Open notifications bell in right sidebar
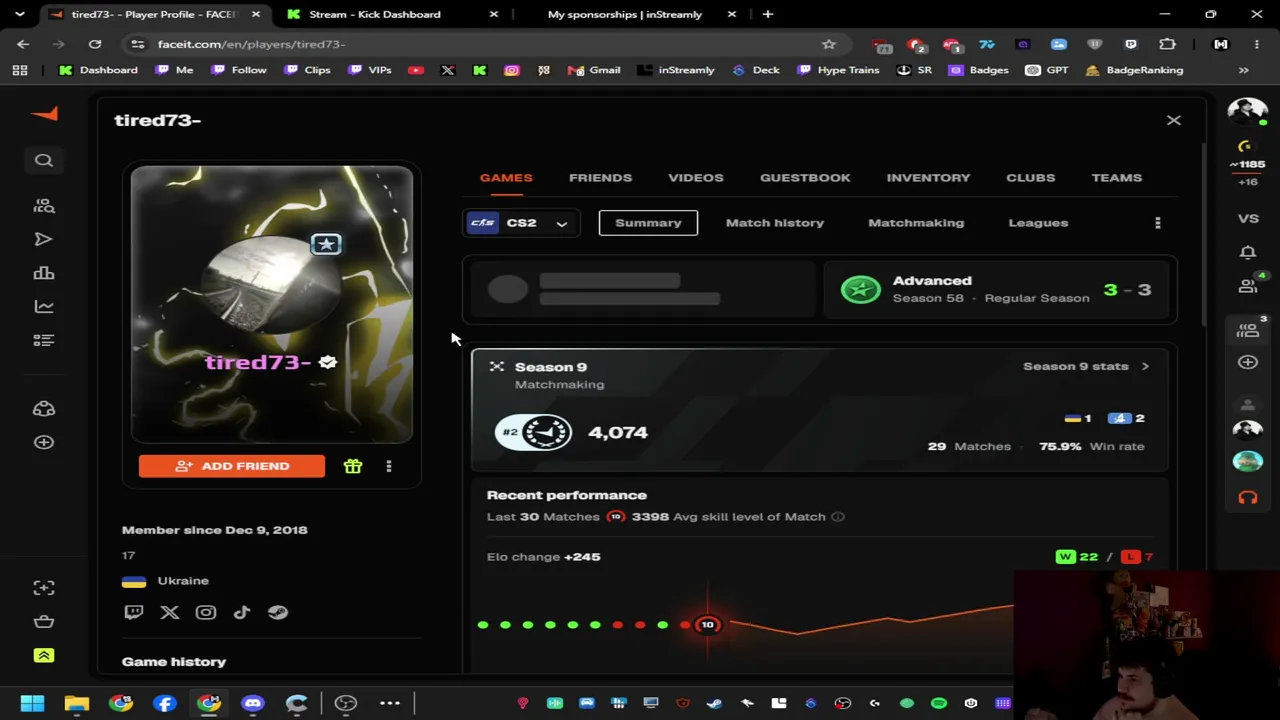This screenshot has width=1280, height=720. 1247,252
